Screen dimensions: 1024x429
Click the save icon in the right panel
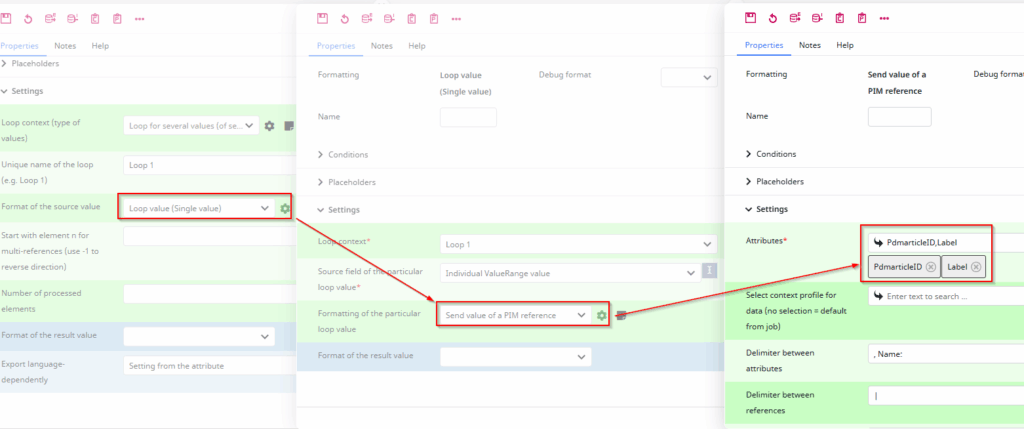(x=751, y=18)
